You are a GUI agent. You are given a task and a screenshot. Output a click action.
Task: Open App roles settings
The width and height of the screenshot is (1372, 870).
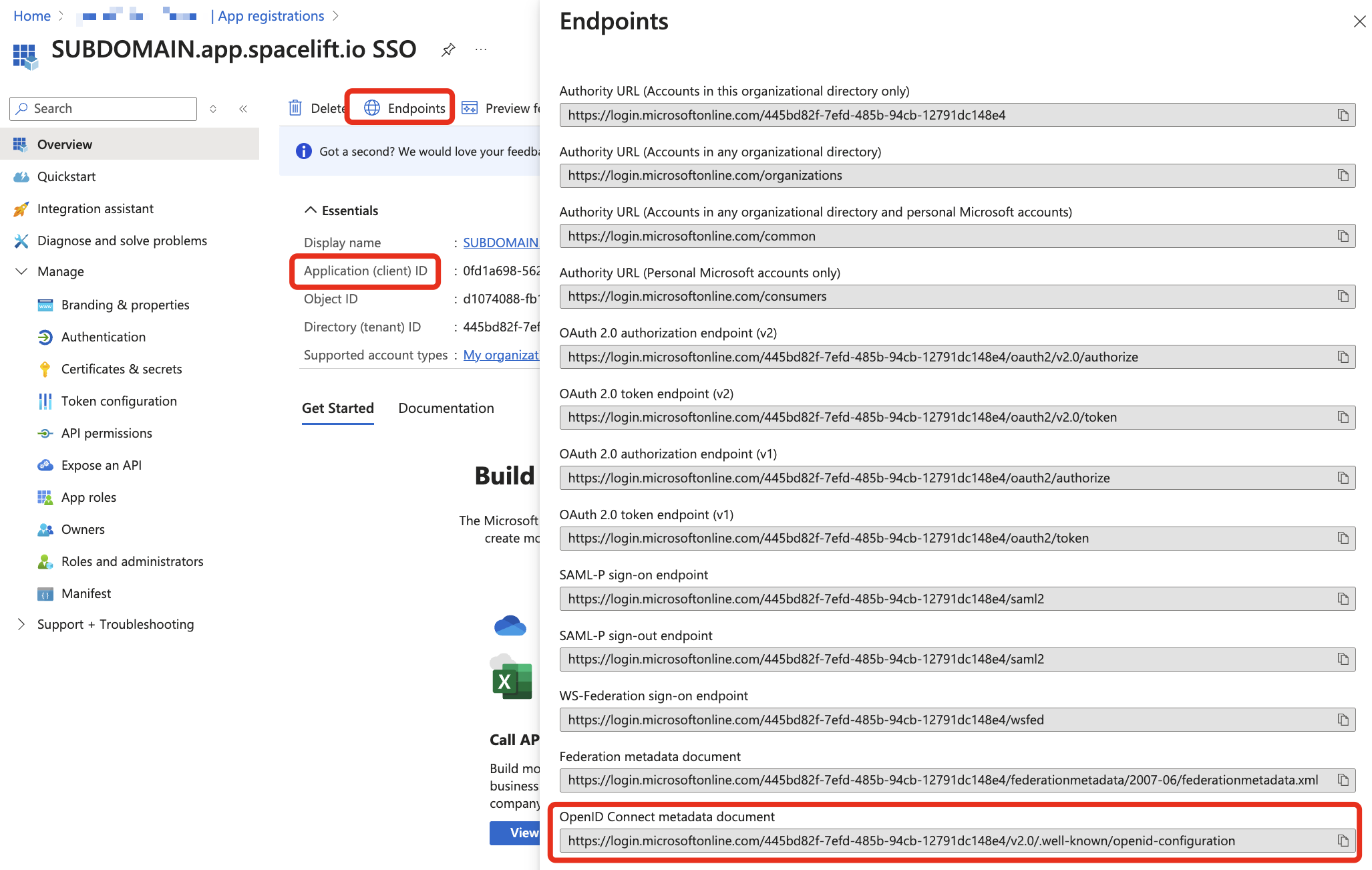88,497
